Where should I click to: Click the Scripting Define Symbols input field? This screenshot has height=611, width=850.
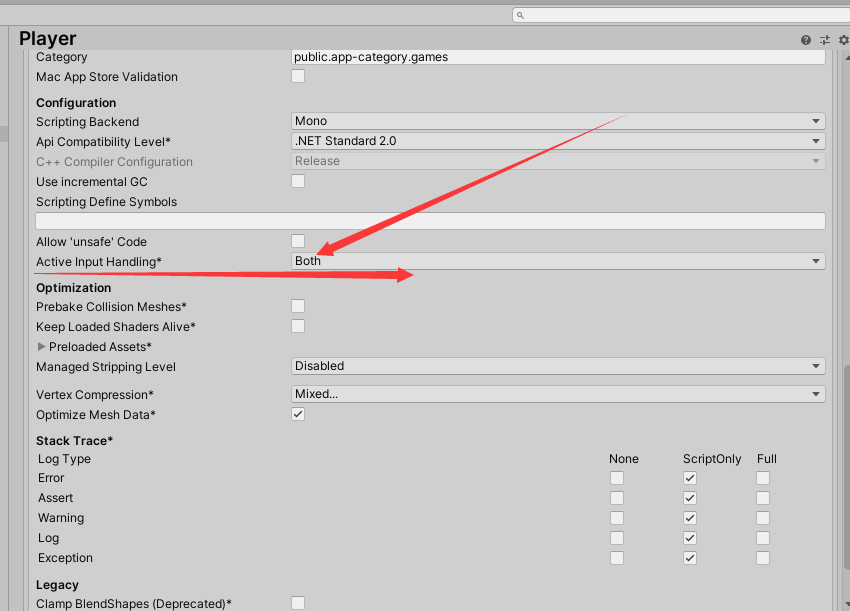click(430, 220)
